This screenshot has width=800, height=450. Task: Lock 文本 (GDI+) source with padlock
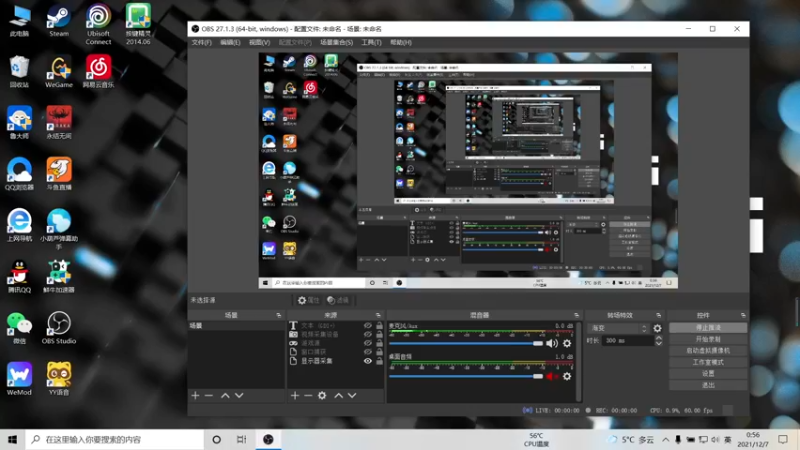coord(379,326)
